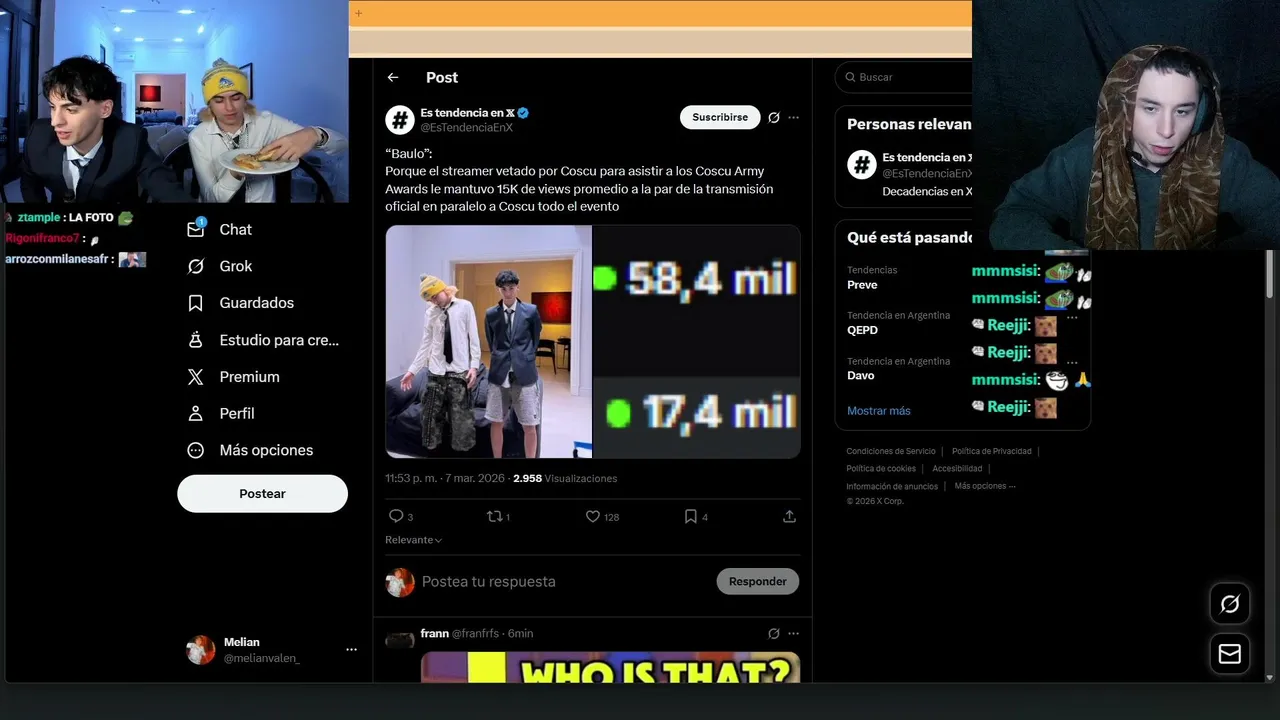
Task: Open the WHO IS THAT image in frann's reply
Action: coord(610,667)
